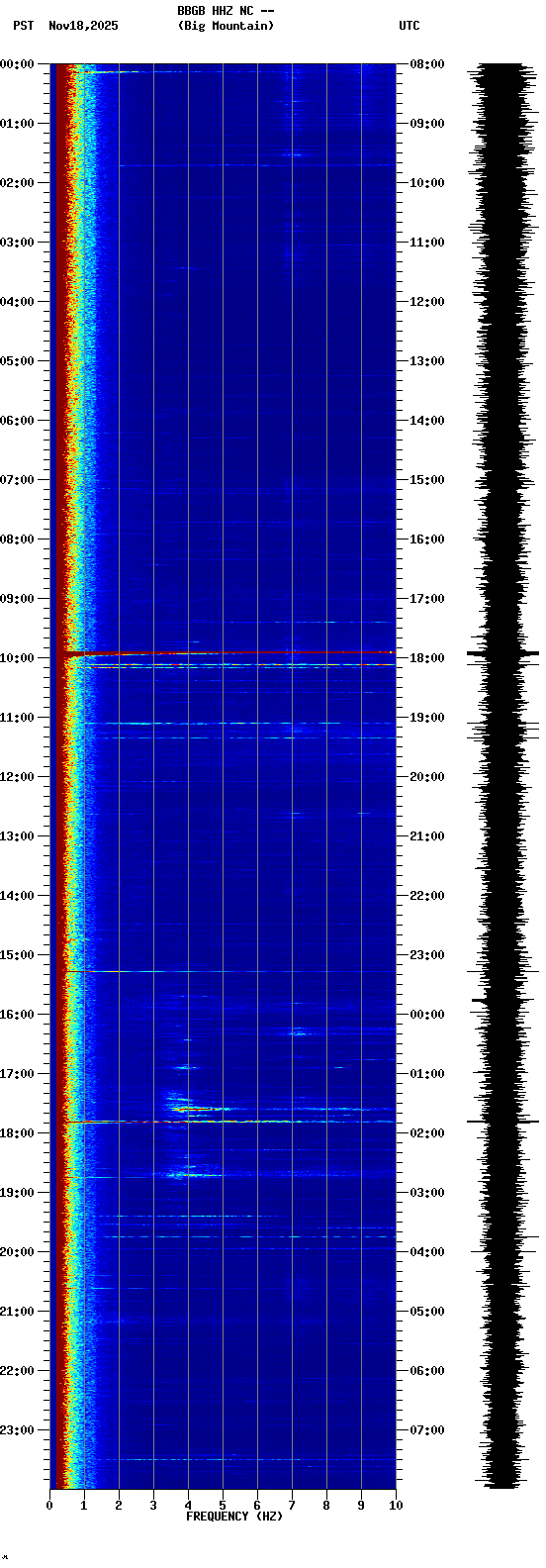Click the 20:00 PST left-axis label
546x1568 pixels.
[x=17, y=1252]
